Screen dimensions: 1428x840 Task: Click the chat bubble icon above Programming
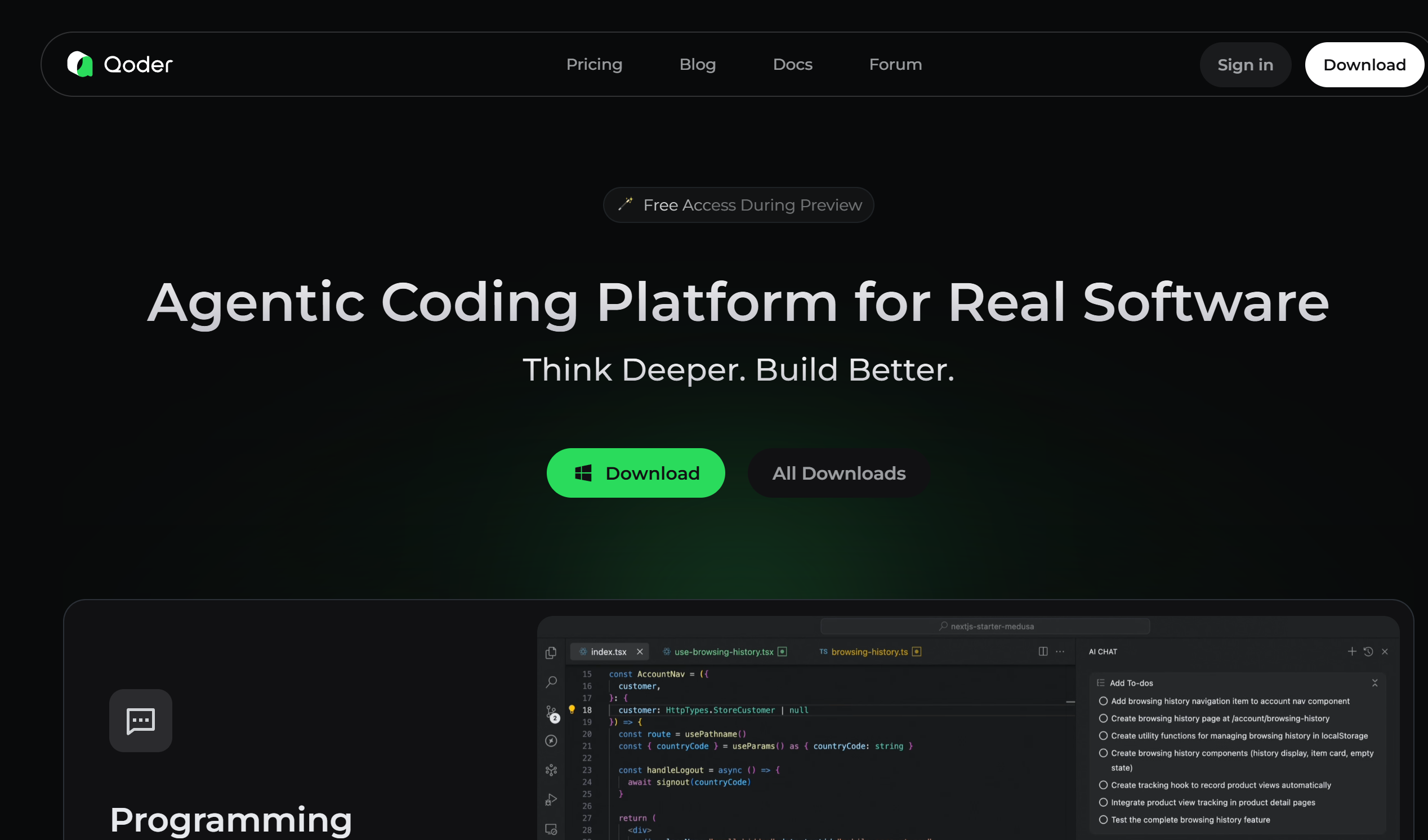141,721
